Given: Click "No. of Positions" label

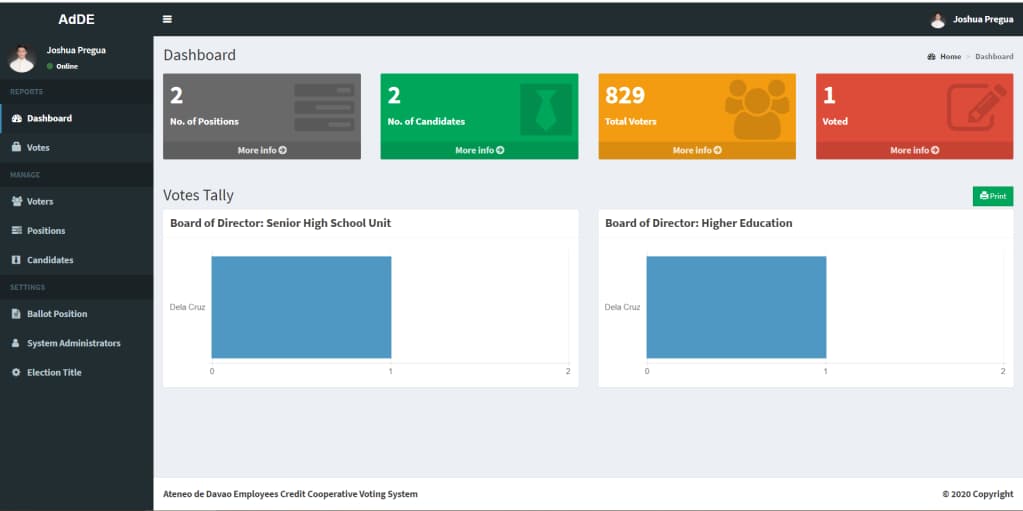Looking at the screenshot, I should click(x=204, y=121).
